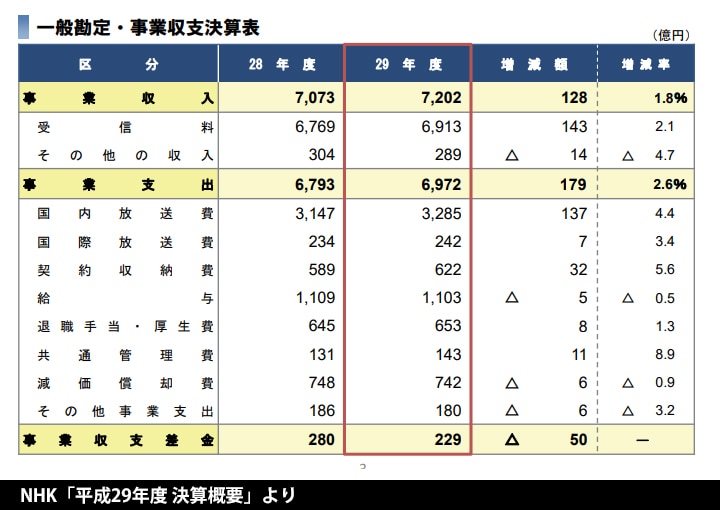This screenshot has height=510, width=720.
Task: Click the percentage 2.6%
Action: click(670, 185)
